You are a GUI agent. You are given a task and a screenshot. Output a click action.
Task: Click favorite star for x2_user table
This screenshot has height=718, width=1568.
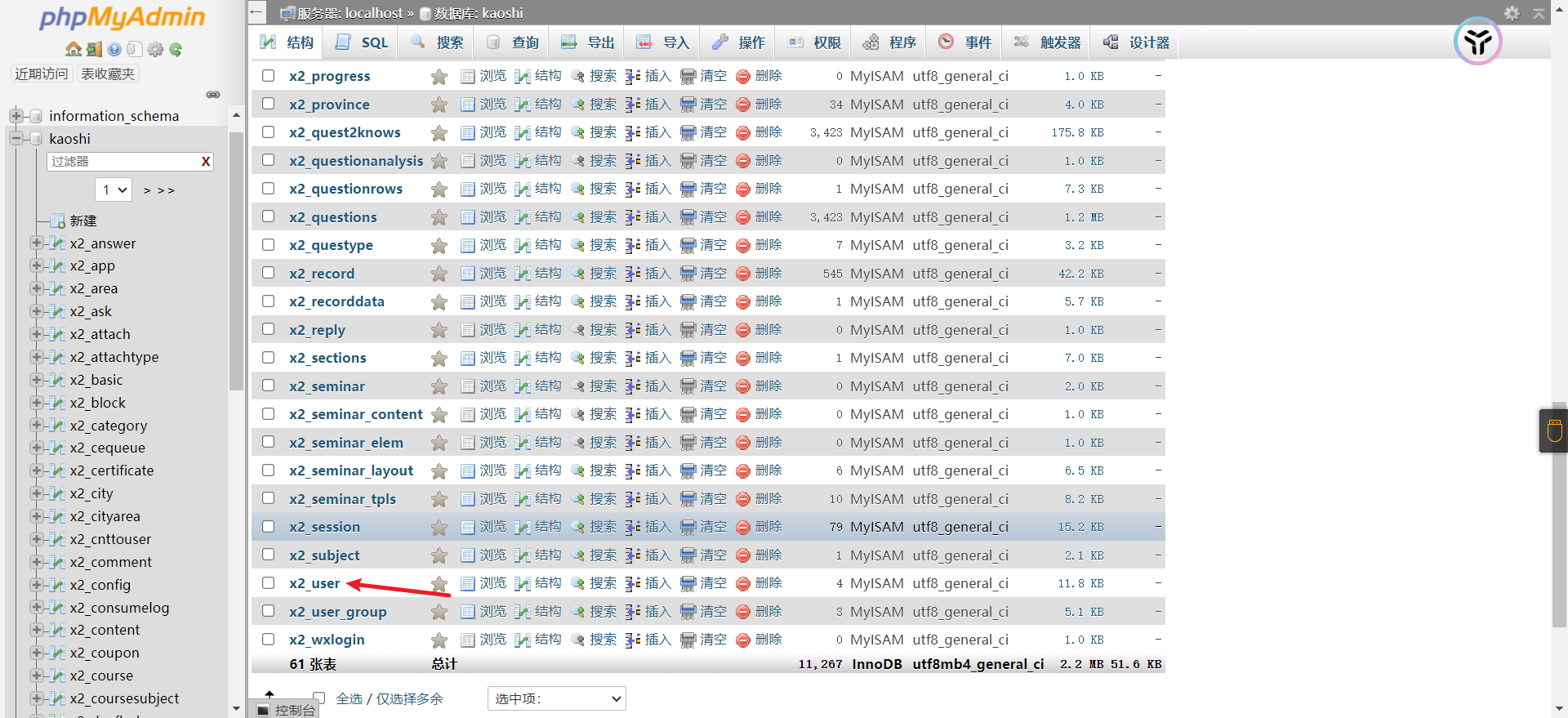[x=439, y=584]
